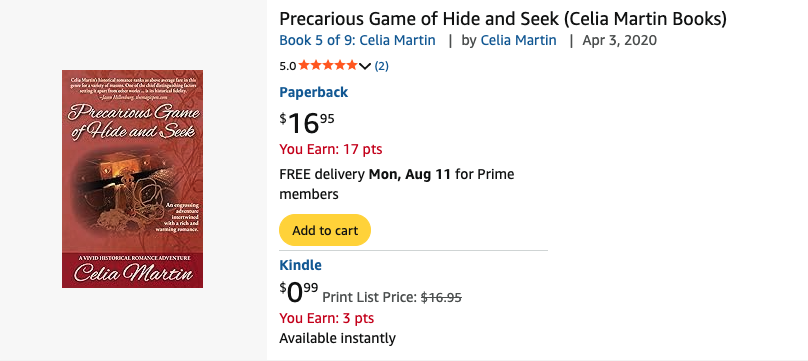This screenshot has width=808, height=361.
Task: Click the orange five-star rating icons
Action: pos(328,65)
